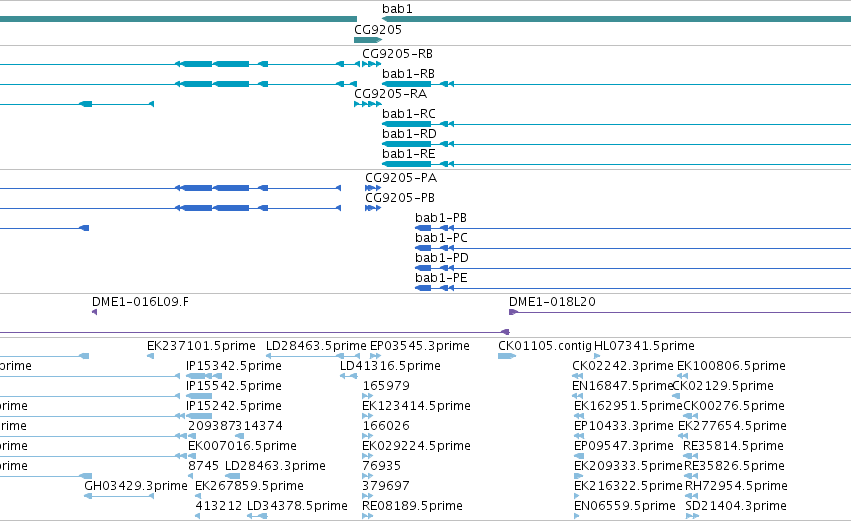Click the IP15542.5prime EST label
The image size is (851, 521).
pos(233,386)
